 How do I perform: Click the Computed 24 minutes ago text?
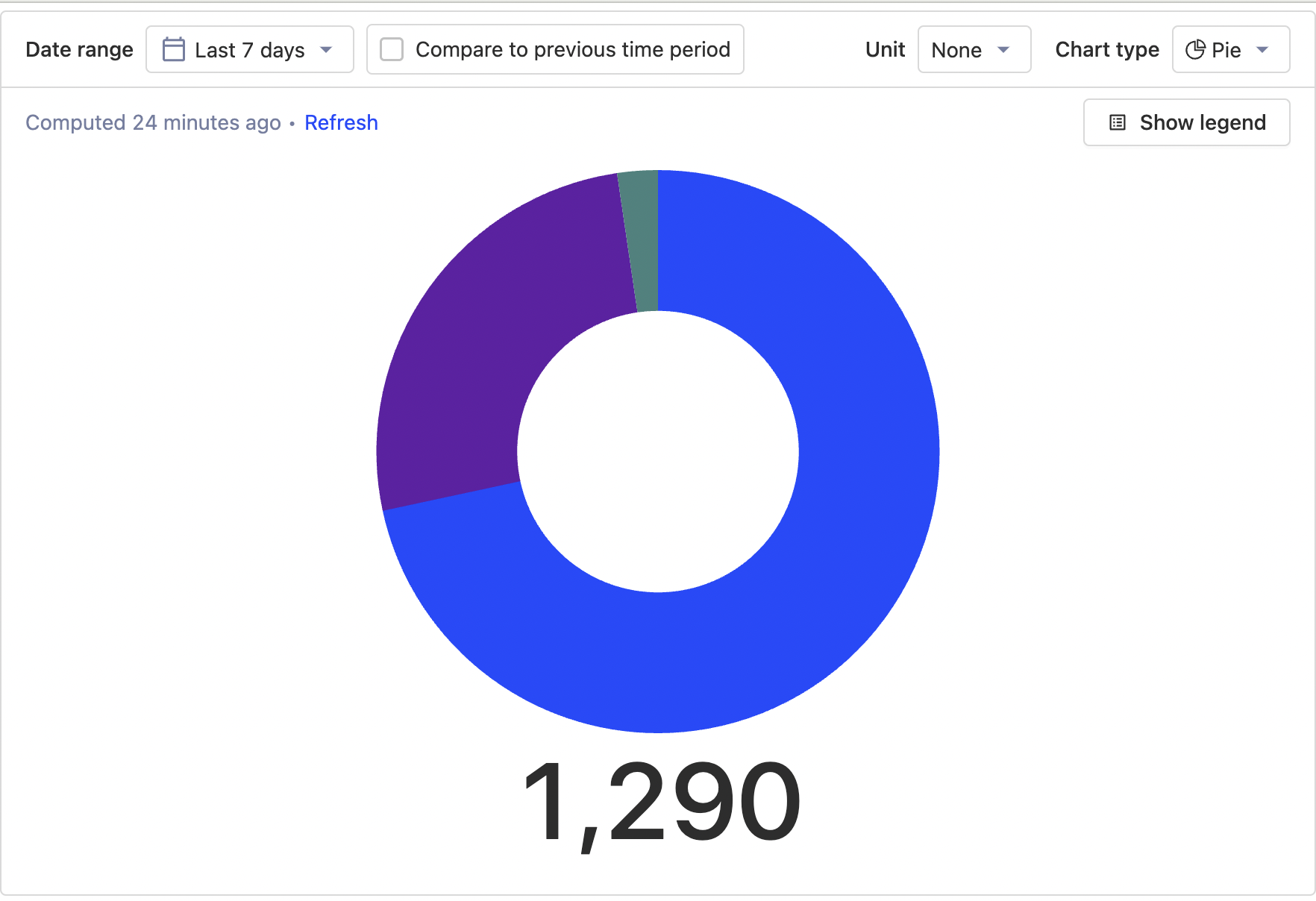153,122
